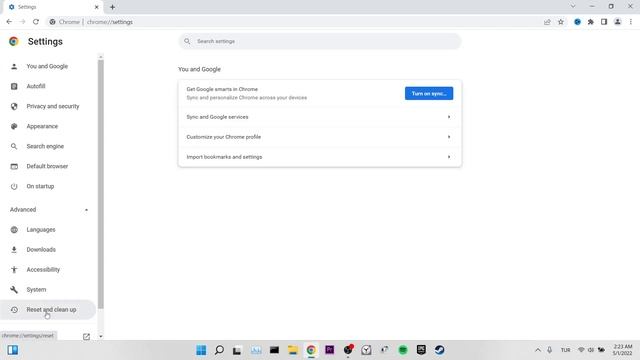Collapse the Advanced section
Viewport: 640px width, 360px height.
(48, 210)
